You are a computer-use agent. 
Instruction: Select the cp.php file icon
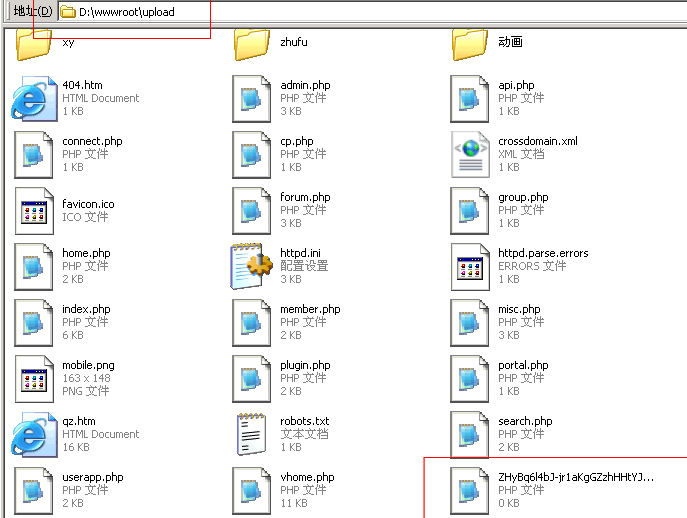coord(251,155)
